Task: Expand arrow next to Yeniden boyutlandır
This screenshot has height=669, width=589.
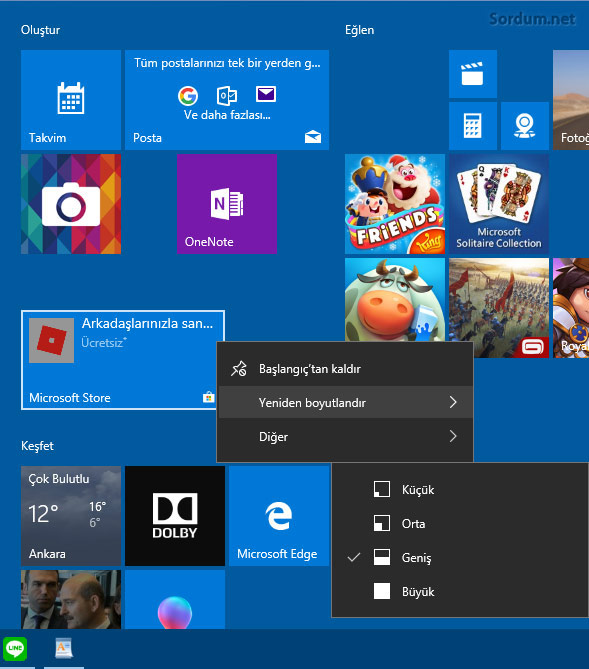Action: pos(453,402)
